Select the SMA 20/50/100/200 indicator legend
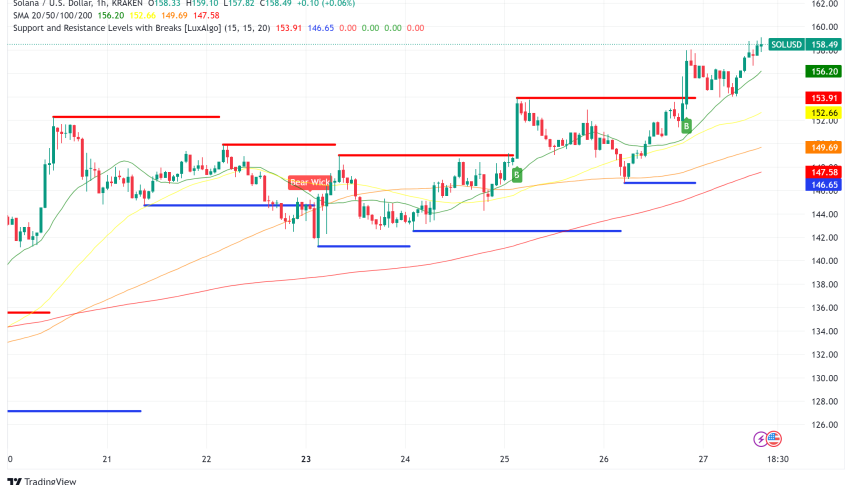This screenshot has width=852, height=485. pyautogui.click(x=53, y=16)
